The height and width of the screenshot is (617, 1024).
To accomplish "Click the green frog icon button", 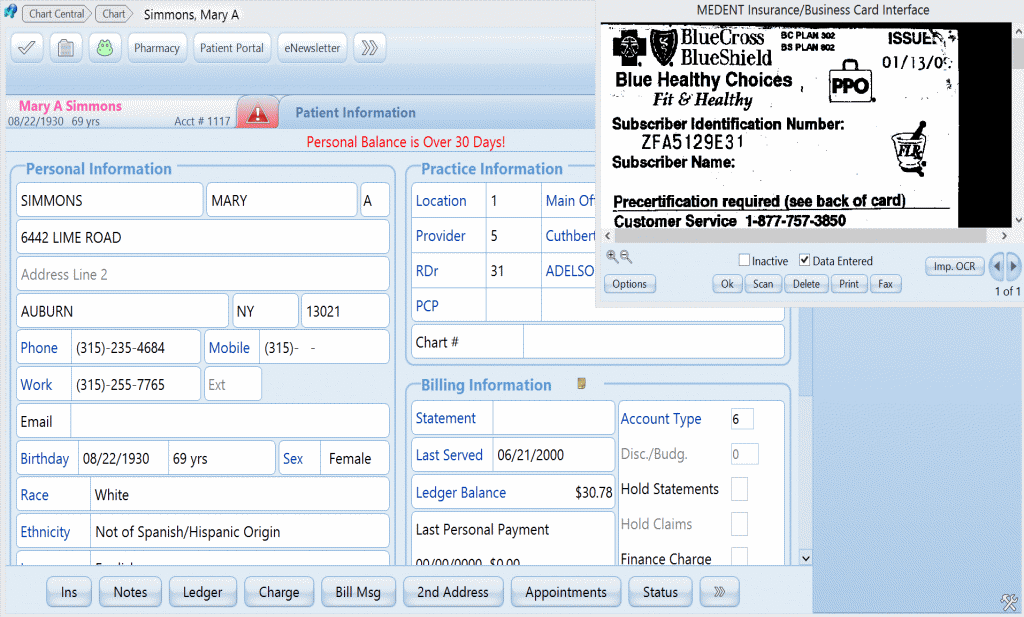I will pos(104,48).
